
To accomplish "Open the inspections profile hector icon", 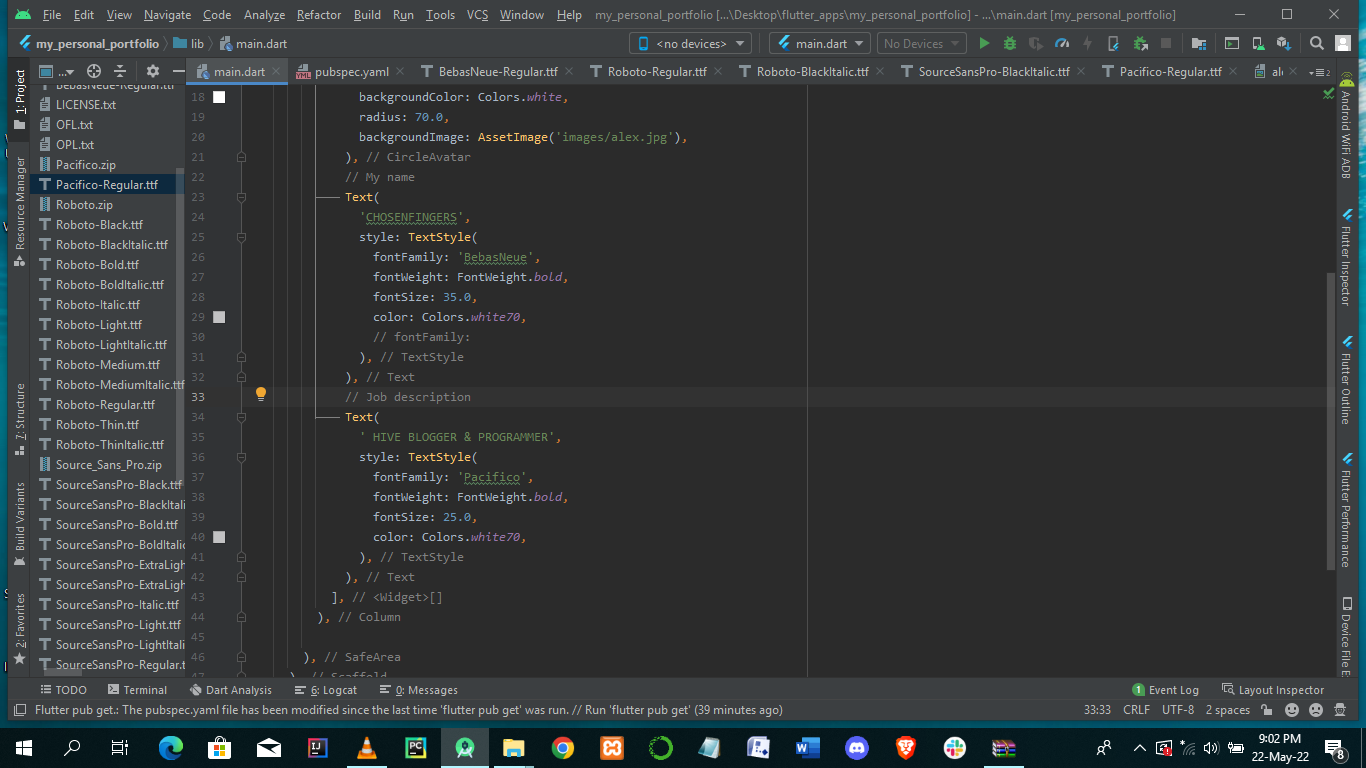I will [x=1341, y=710].
